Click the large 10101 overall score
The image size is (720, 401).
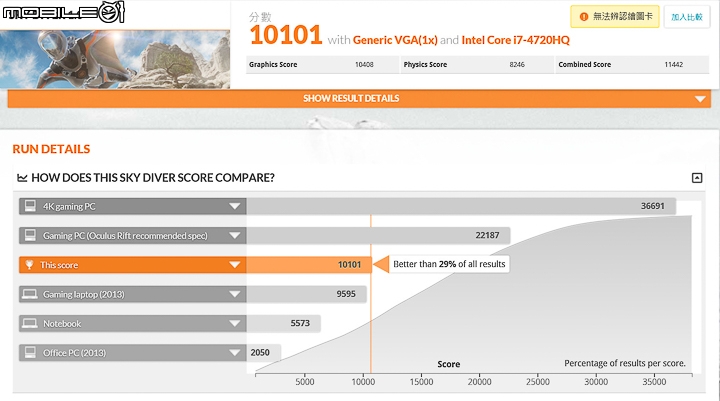click(x=286, y=35)
